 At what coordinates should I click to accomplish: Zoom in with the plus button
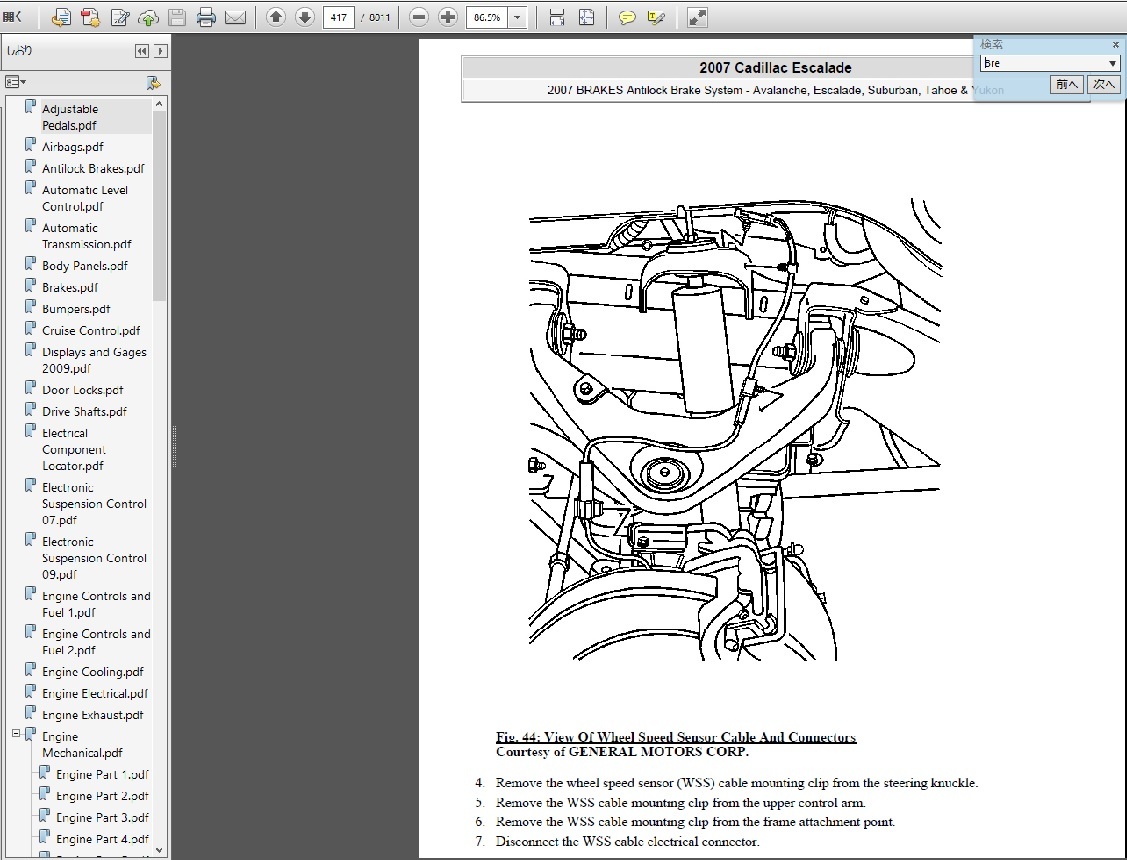[x=448, y=17]
